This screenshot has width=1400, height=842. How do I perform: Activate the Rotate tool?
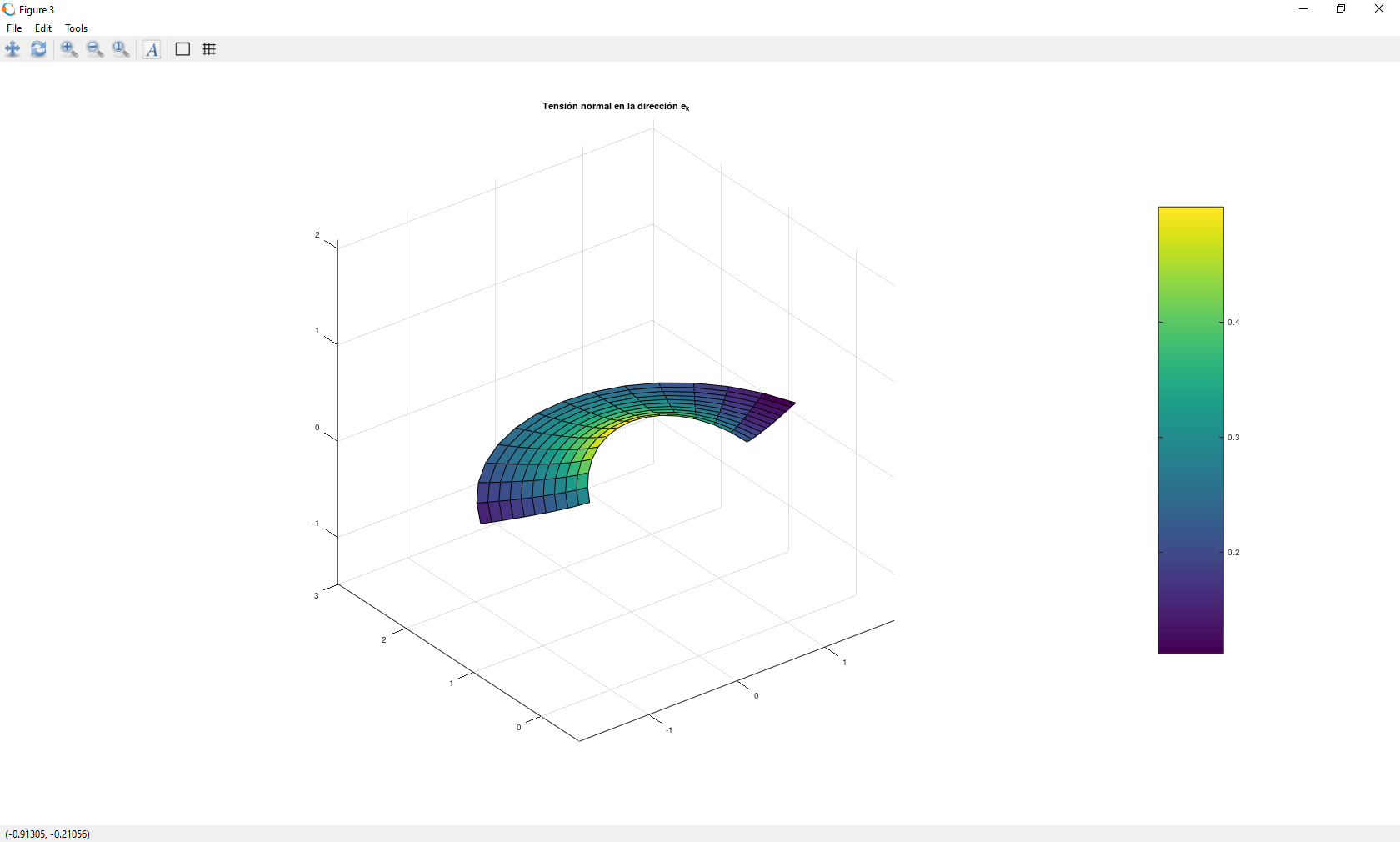(x=38, y=49)
